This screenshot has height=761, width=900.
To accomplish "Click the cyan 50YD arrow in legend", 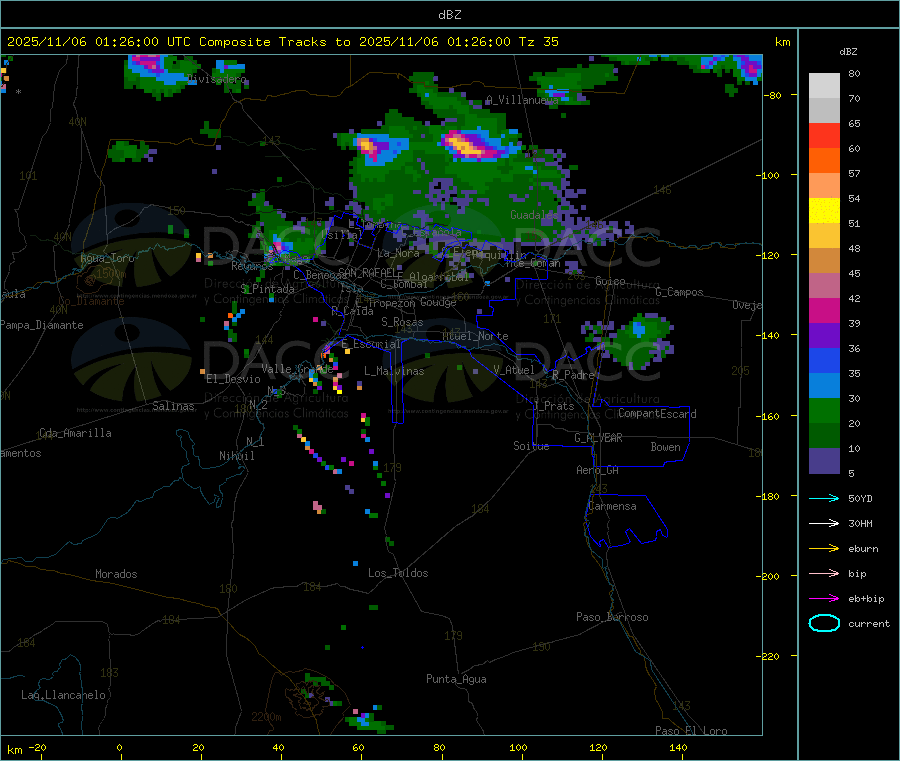I will [x=824, y=498].
